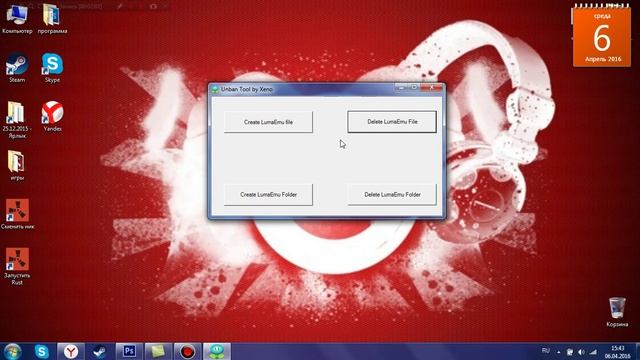Viewport: 640px width, 360px height.
Task: Click the Unban Tool title bar icon
Action: 215,89
